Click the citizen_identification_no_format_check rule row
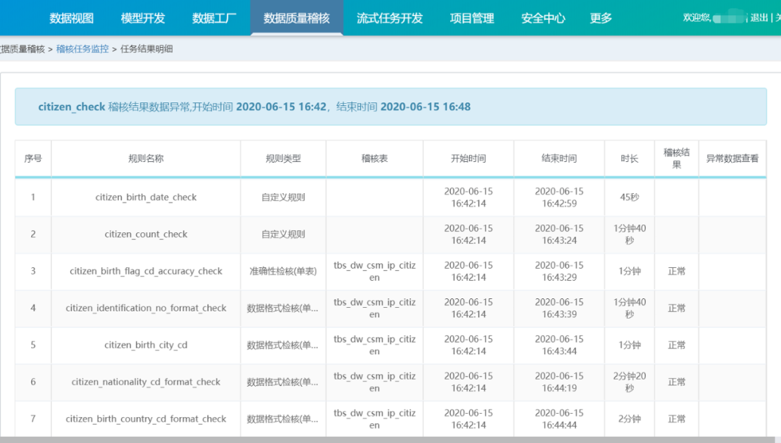781x443 pixels. 390,308
